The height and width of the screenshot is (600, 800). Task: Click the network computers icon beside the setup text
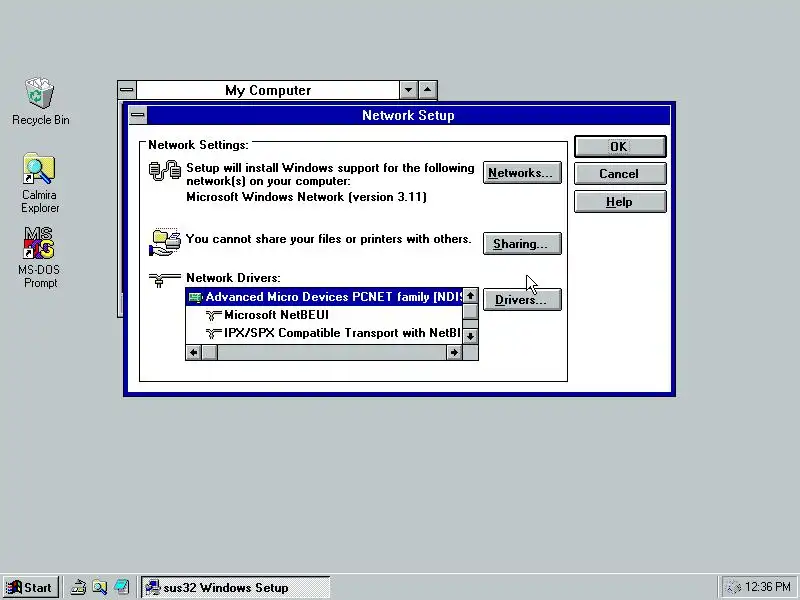click(164, 171)
